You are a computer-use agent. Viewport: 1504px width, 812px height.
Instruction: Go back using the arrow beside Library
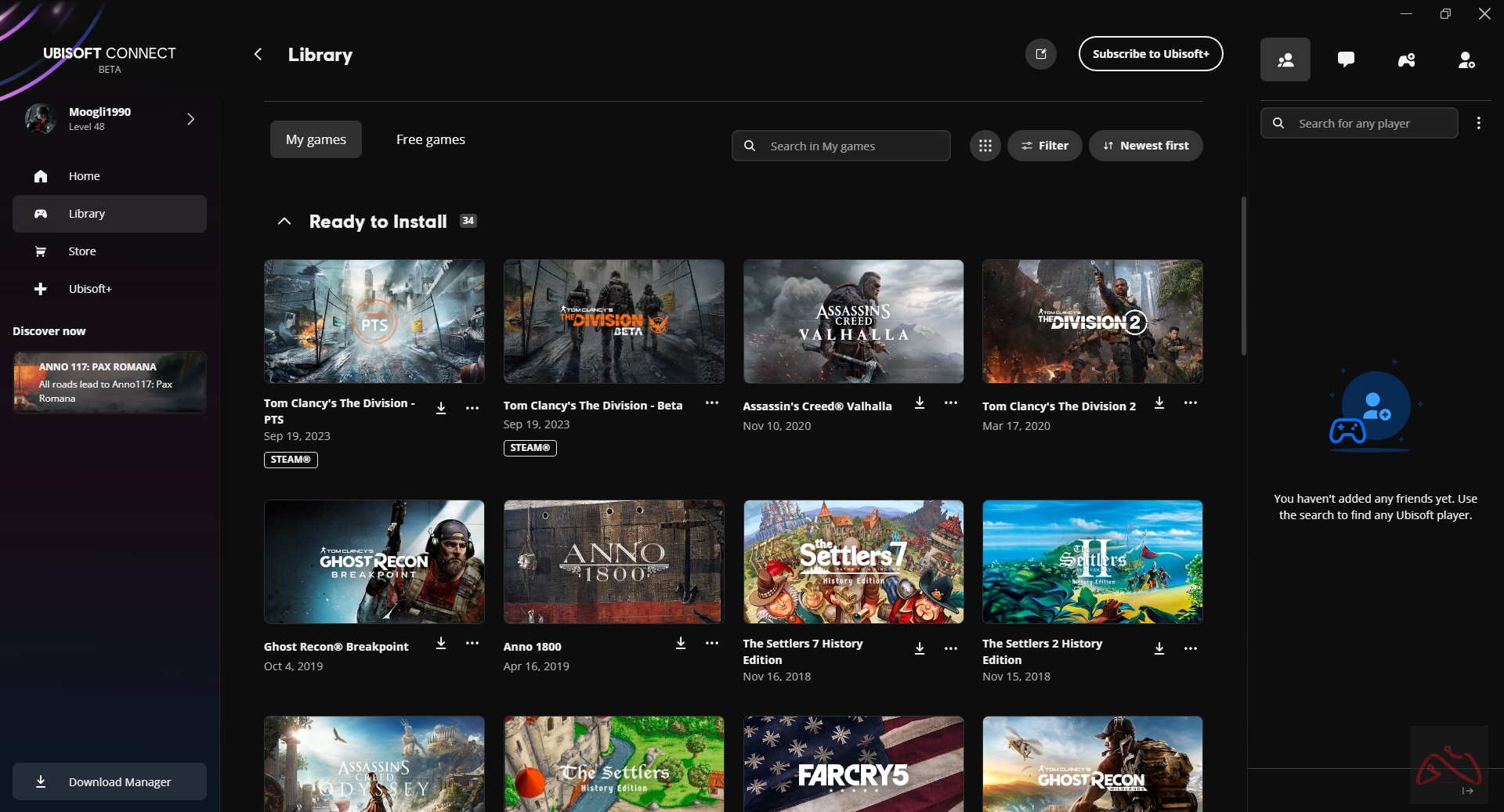click(x=258, y=54)
